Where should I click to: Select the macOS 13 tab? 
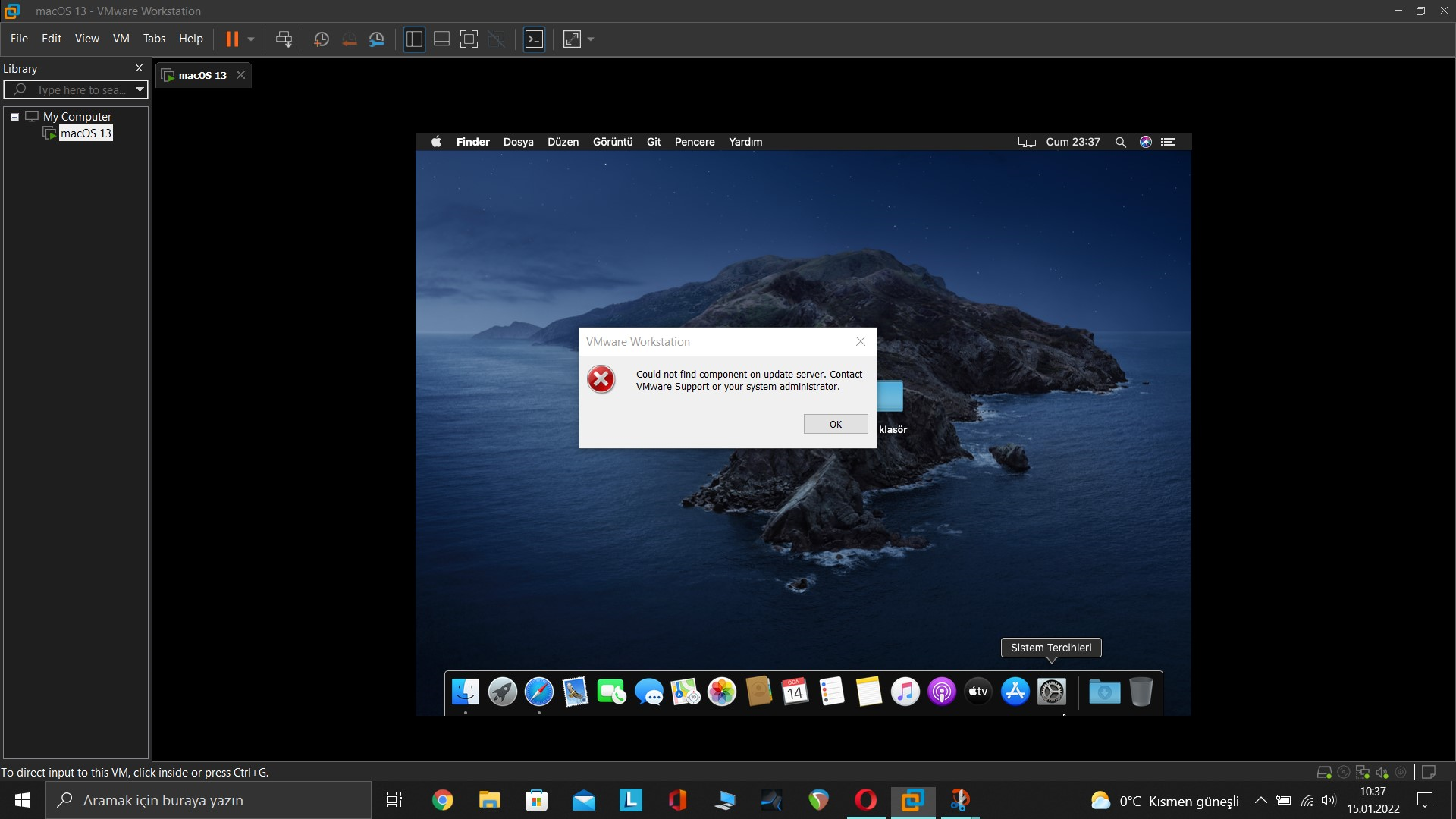click(202, 75)
